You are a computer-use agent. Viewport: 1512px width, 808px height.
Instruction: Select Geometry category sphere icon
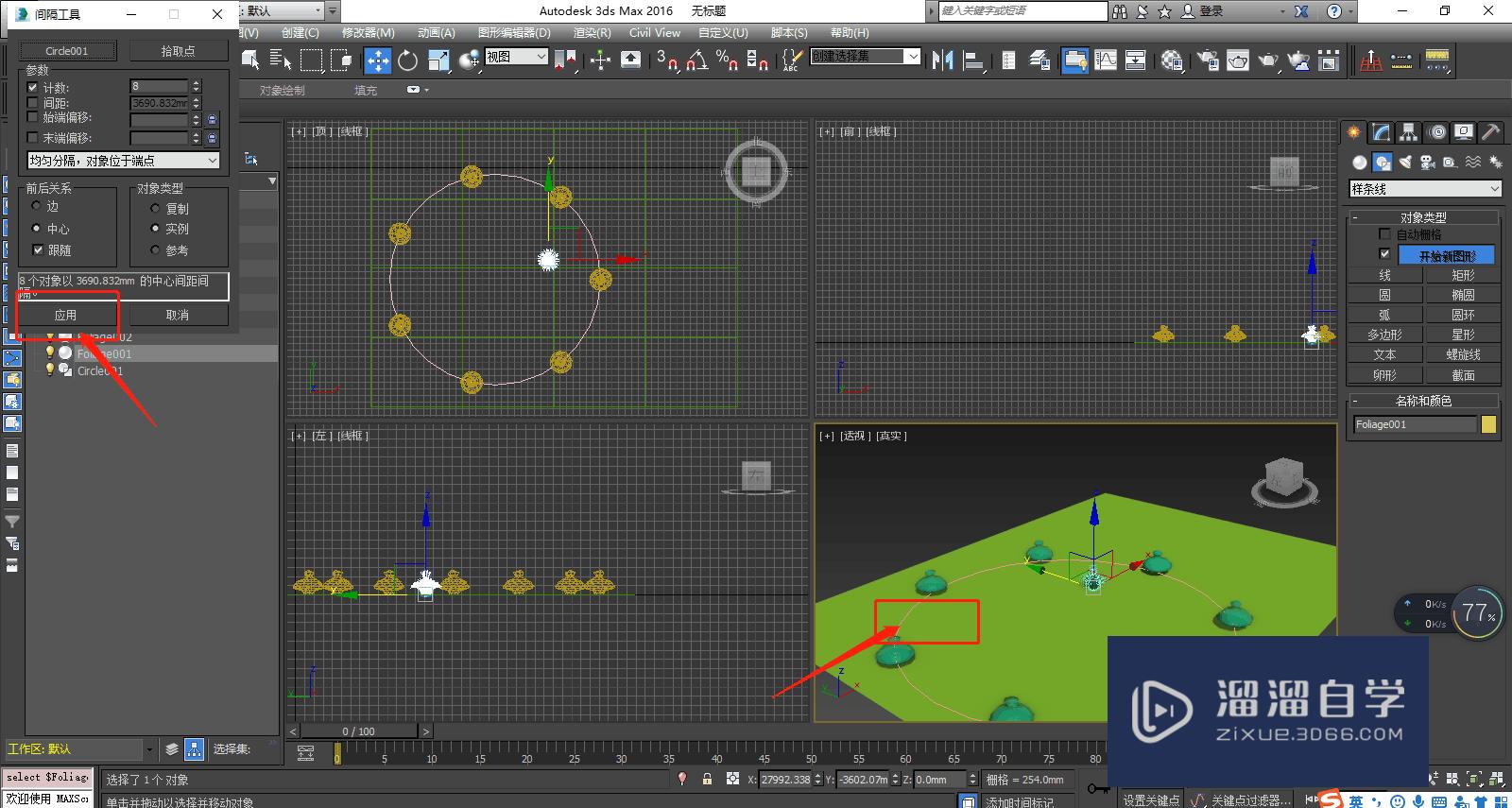[1359, 163]
